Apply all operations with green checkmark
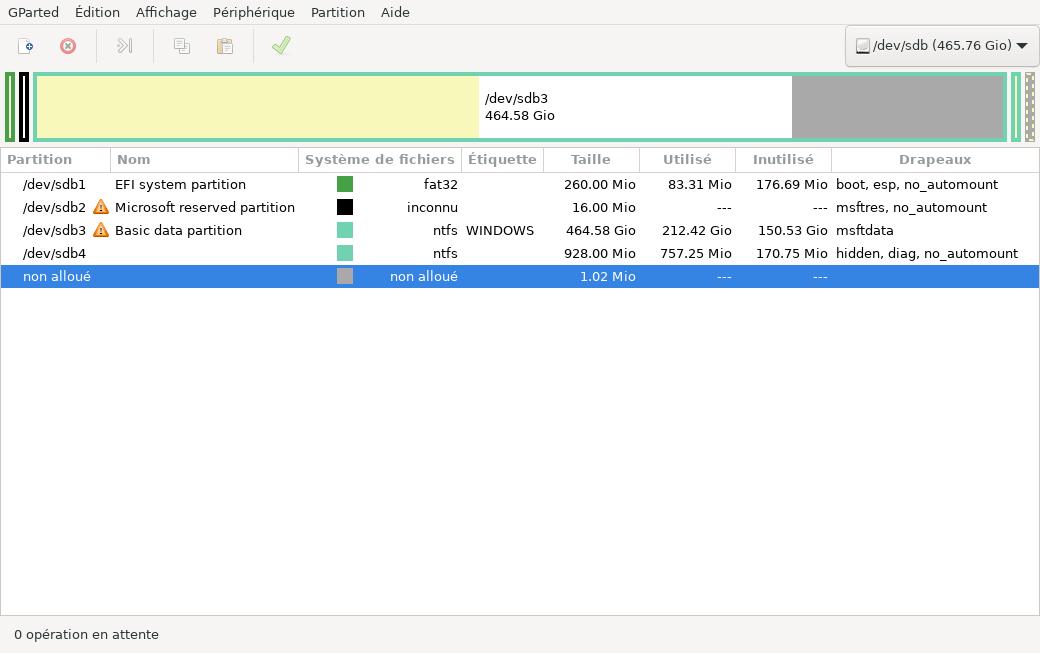 (x=281, y=46)
